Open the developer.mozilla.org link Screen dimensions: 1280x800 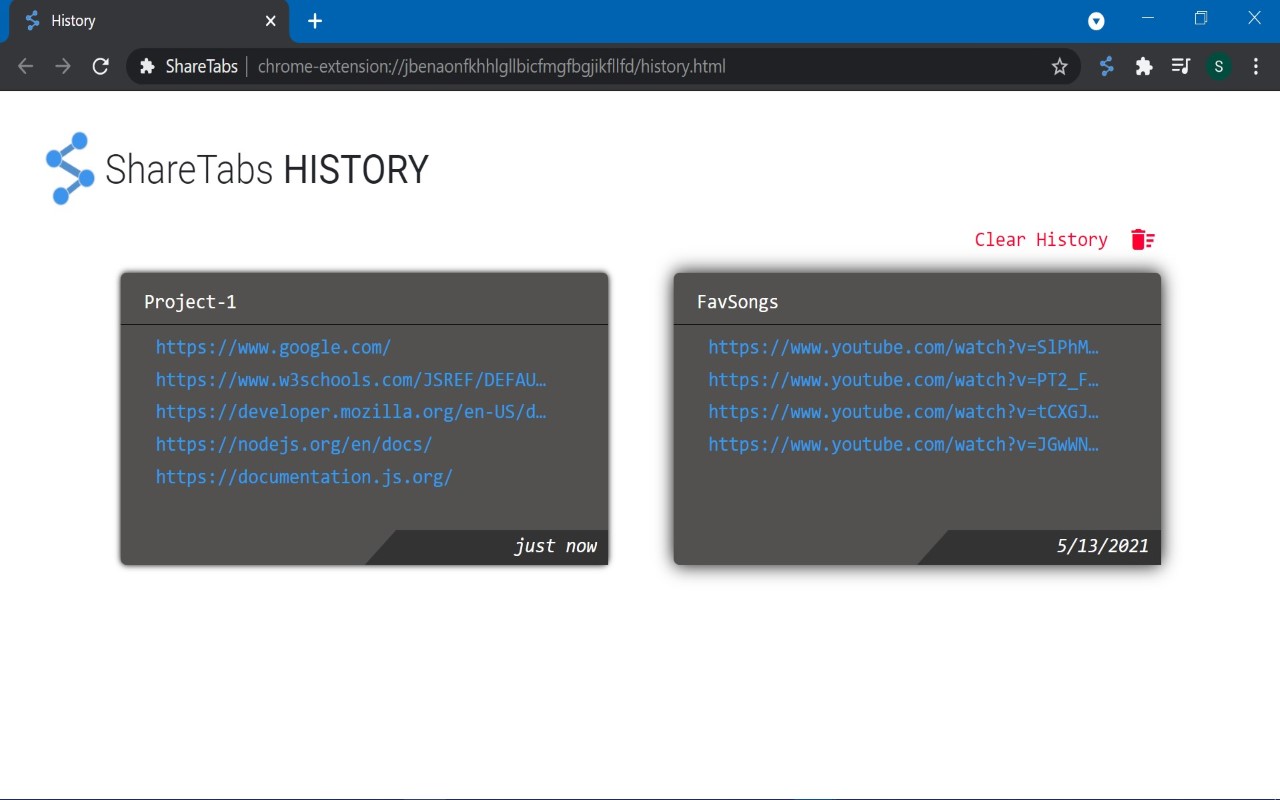coord(351,411)
